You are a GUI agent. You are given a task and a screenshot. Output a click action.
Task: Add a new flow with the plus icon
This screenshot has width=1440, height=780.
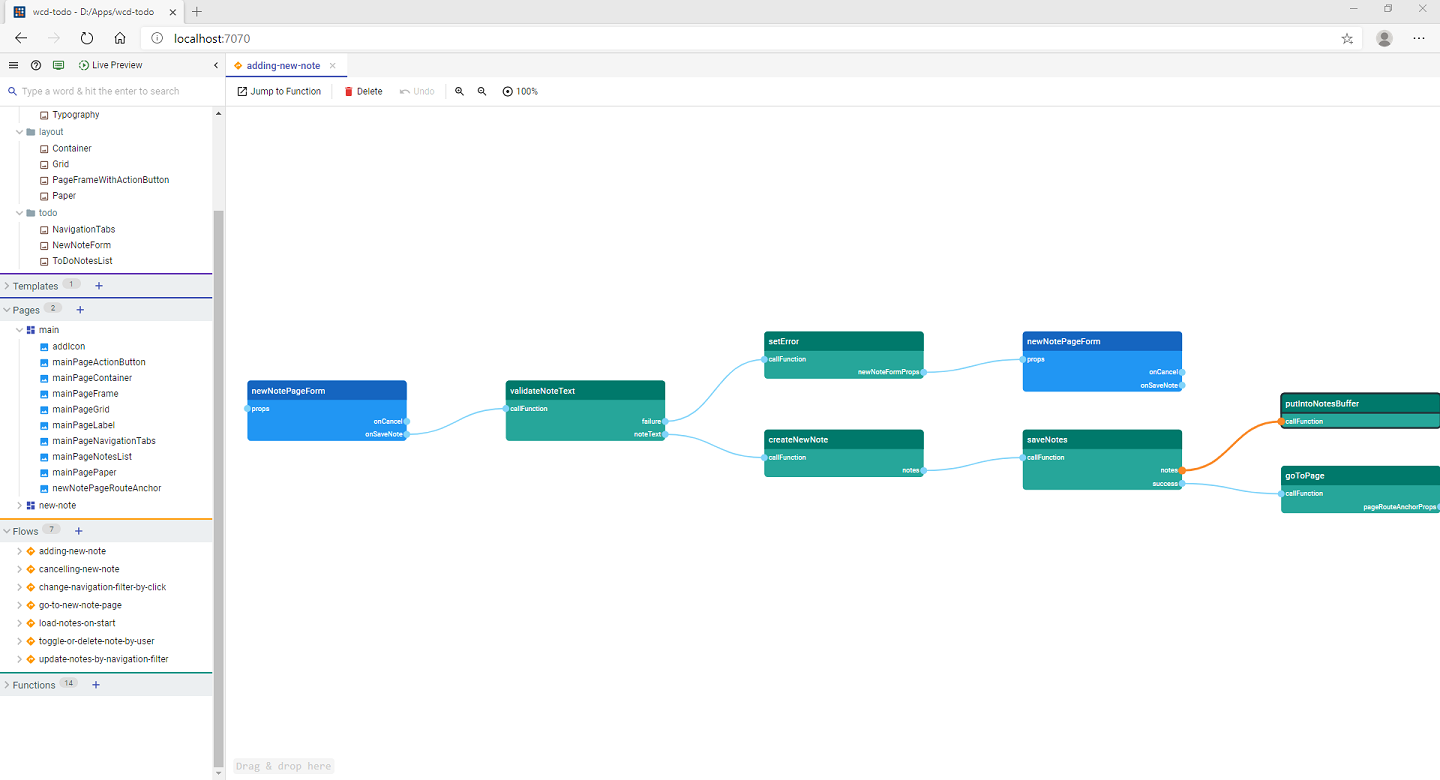point(78,531)
